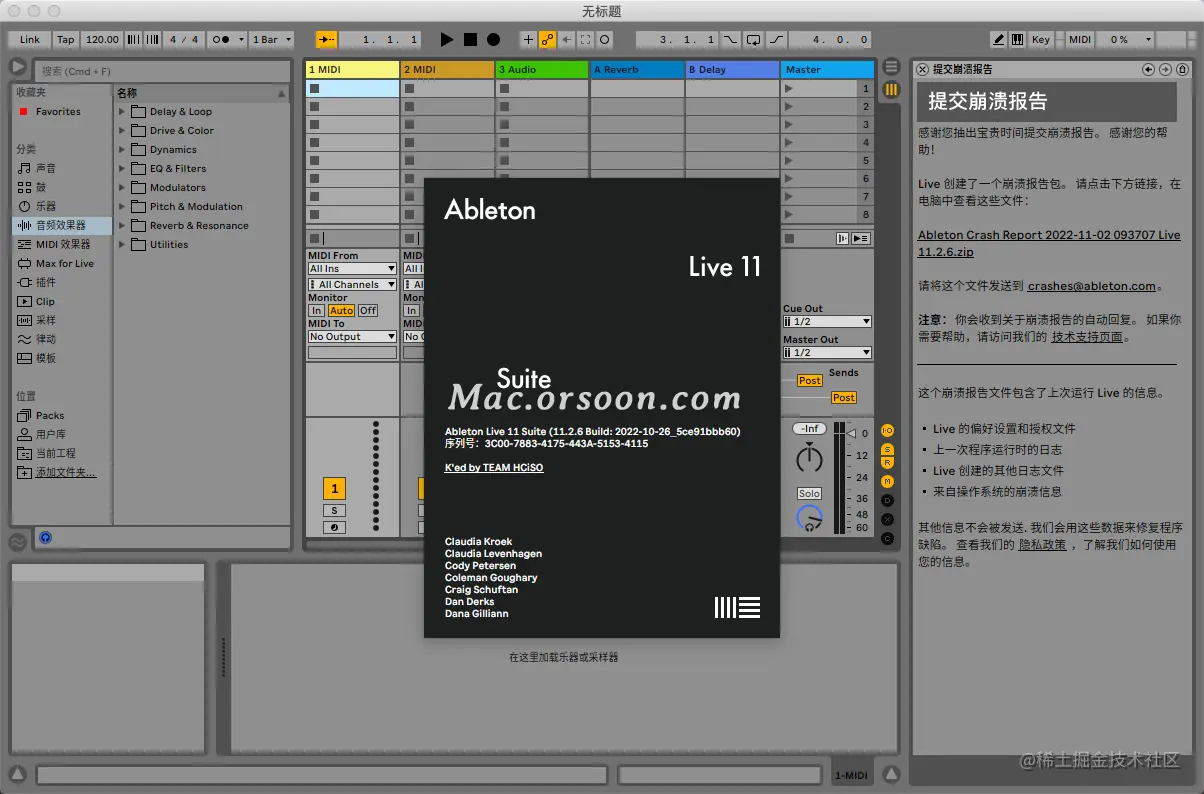1204x794 pixels.
Task: Select the 1 MIDI track header
Action: 352,69
